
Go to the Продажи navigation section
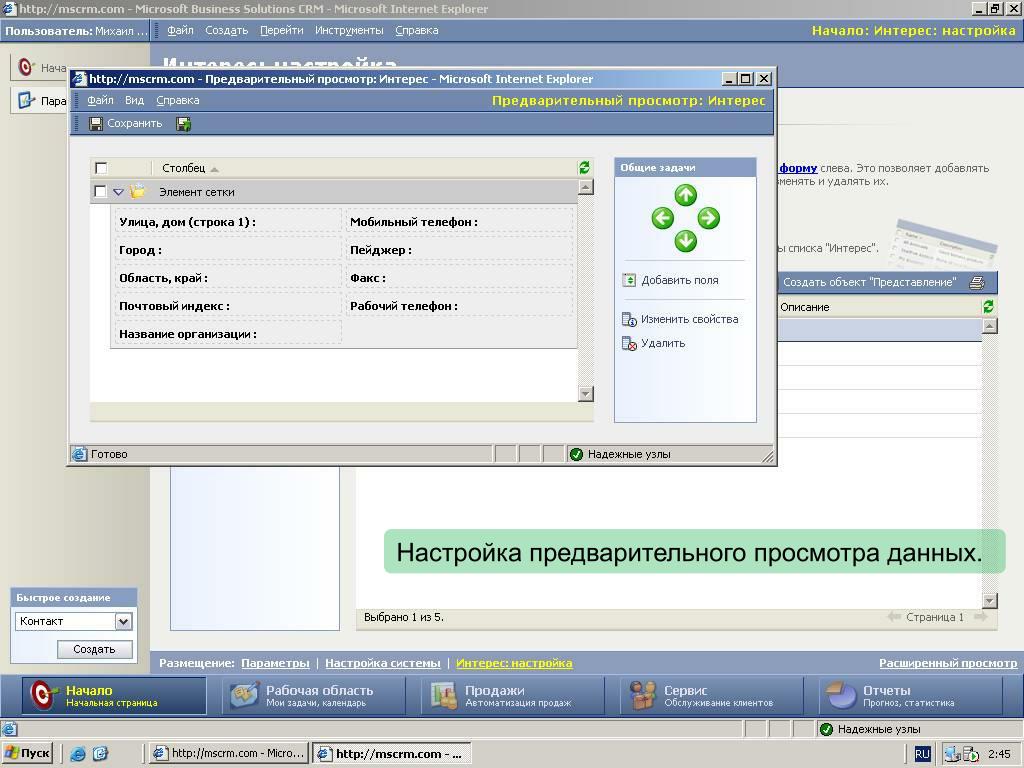coord(513,696)
